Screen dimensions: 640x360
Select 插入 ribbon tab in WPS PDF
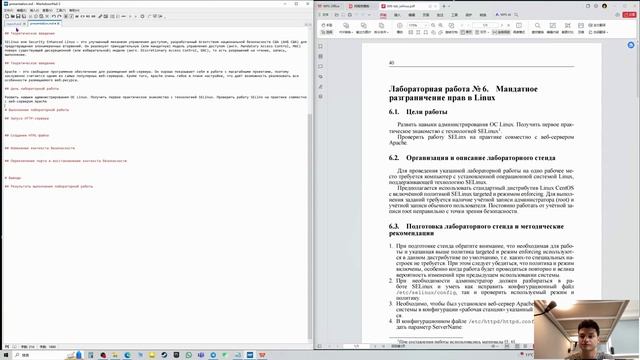(397, 15)
